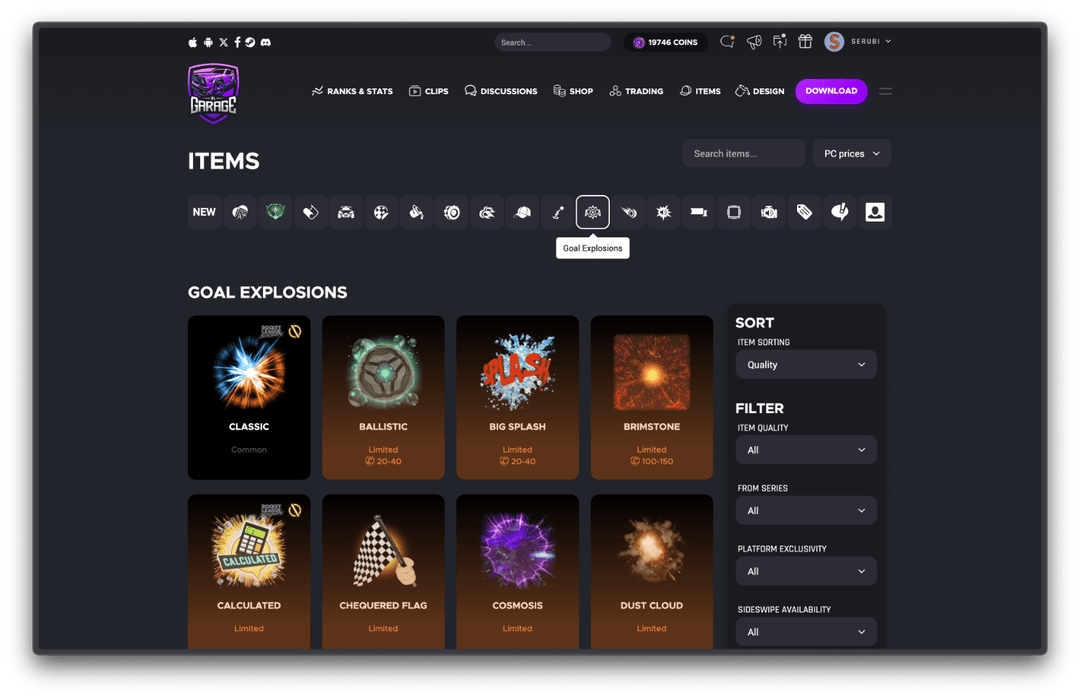The height and width of the screenshot is (698, 1080).
Task: Open the Ranks & Stats menu item
Action: coord(352,91)
